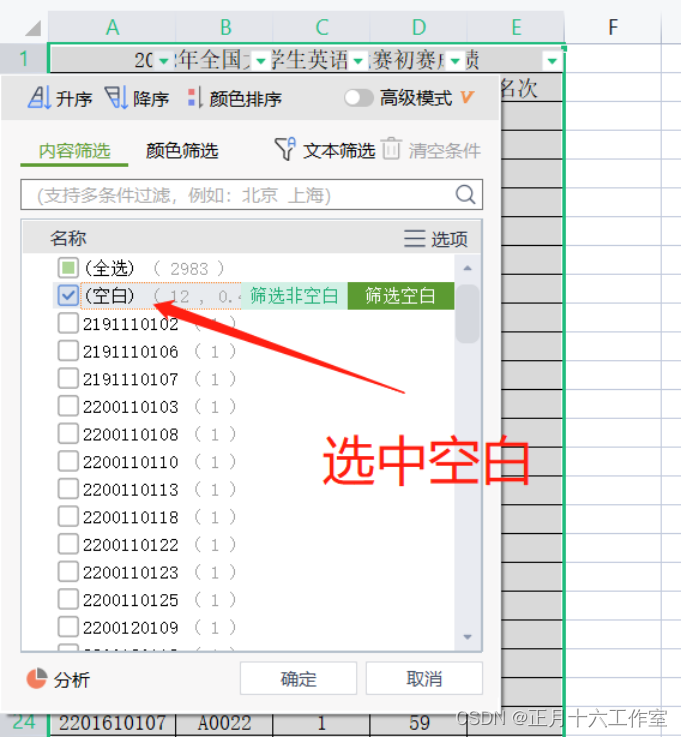
Task: Click 筛选非空白 button
Action: (294, 296)
